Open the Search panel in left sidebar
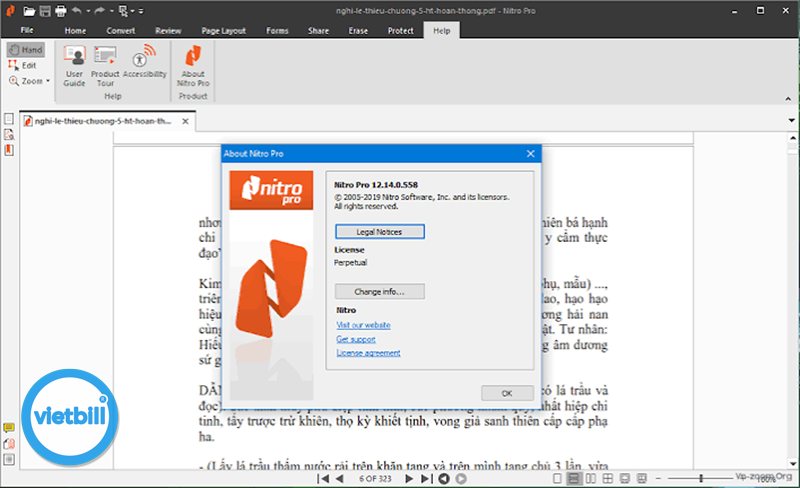The image size is (800, 488). pyautogui.click(x=9, y=134)
